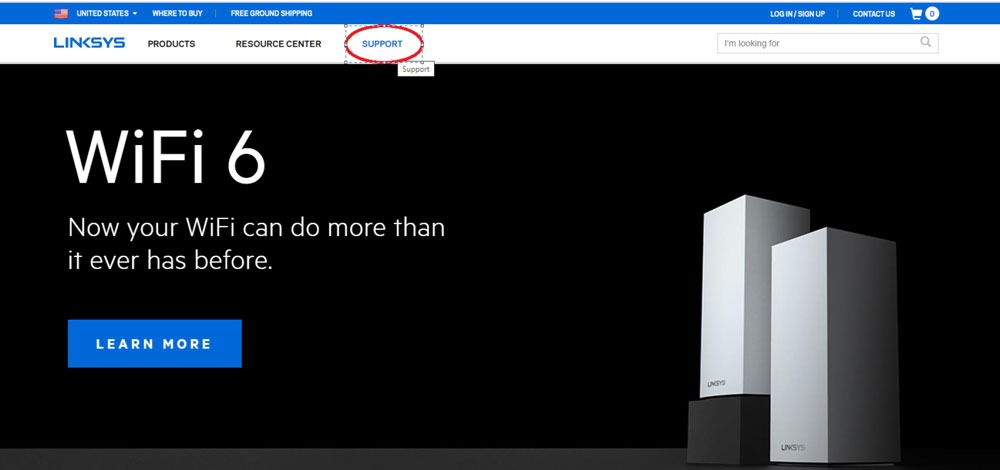Screen dimensions: 1000x470
Task: Click the cart item count badge
Action: 932,13
